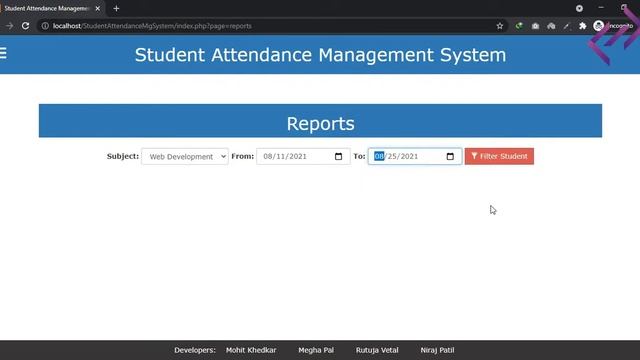Image resolution: width=640 pixels, height=360 pixels.
Task: Click the pen extension icon
Action: click(x=567, y=26)
